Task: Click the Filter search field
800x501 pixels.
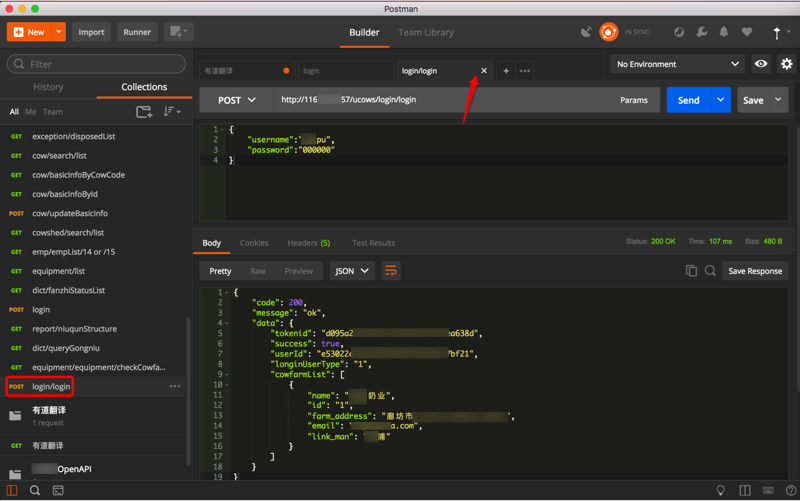Action: tap(96, 64)
